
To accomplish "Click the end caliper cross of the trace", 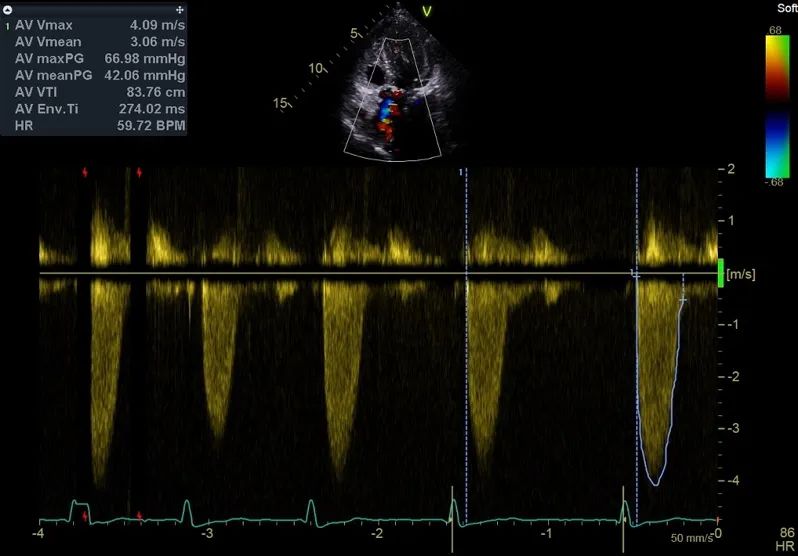I will (x=683, y=299).
